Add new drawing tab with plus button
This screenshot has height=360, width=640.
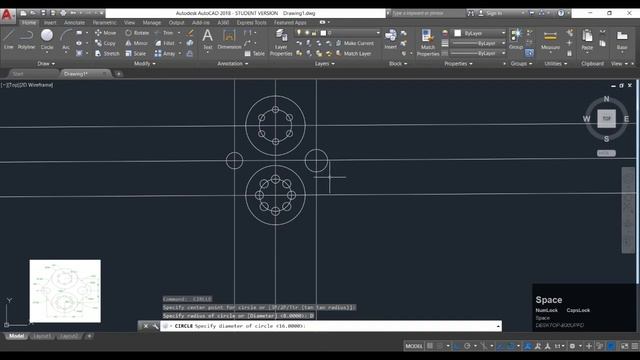coord(118,74)
